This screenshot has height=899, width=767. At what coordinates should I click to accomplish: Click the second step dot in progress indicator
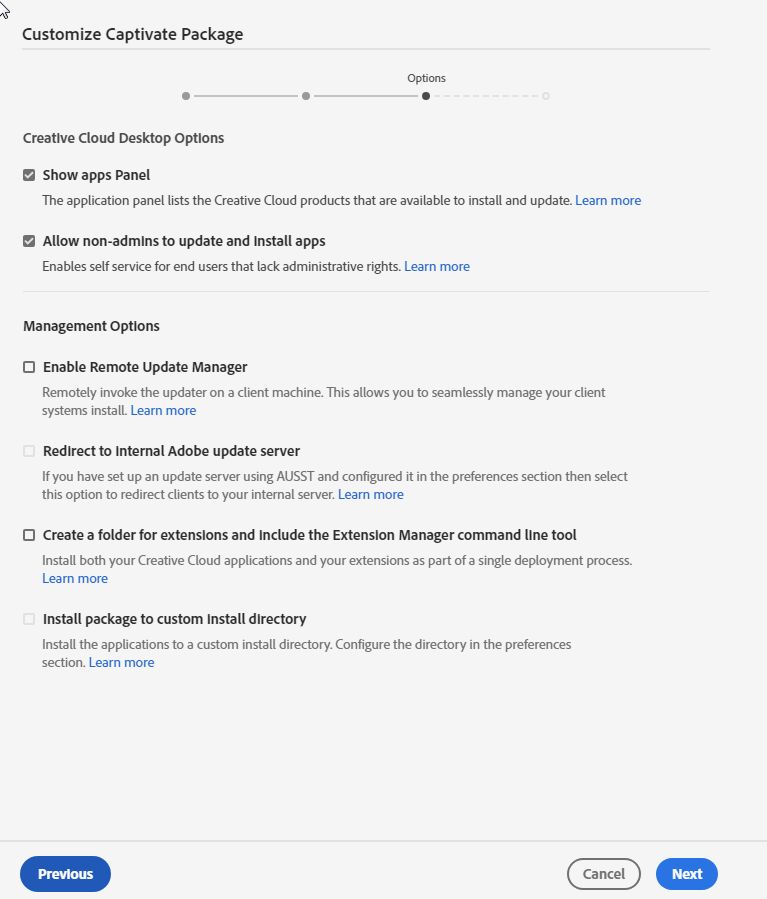(x=306, y=96)
